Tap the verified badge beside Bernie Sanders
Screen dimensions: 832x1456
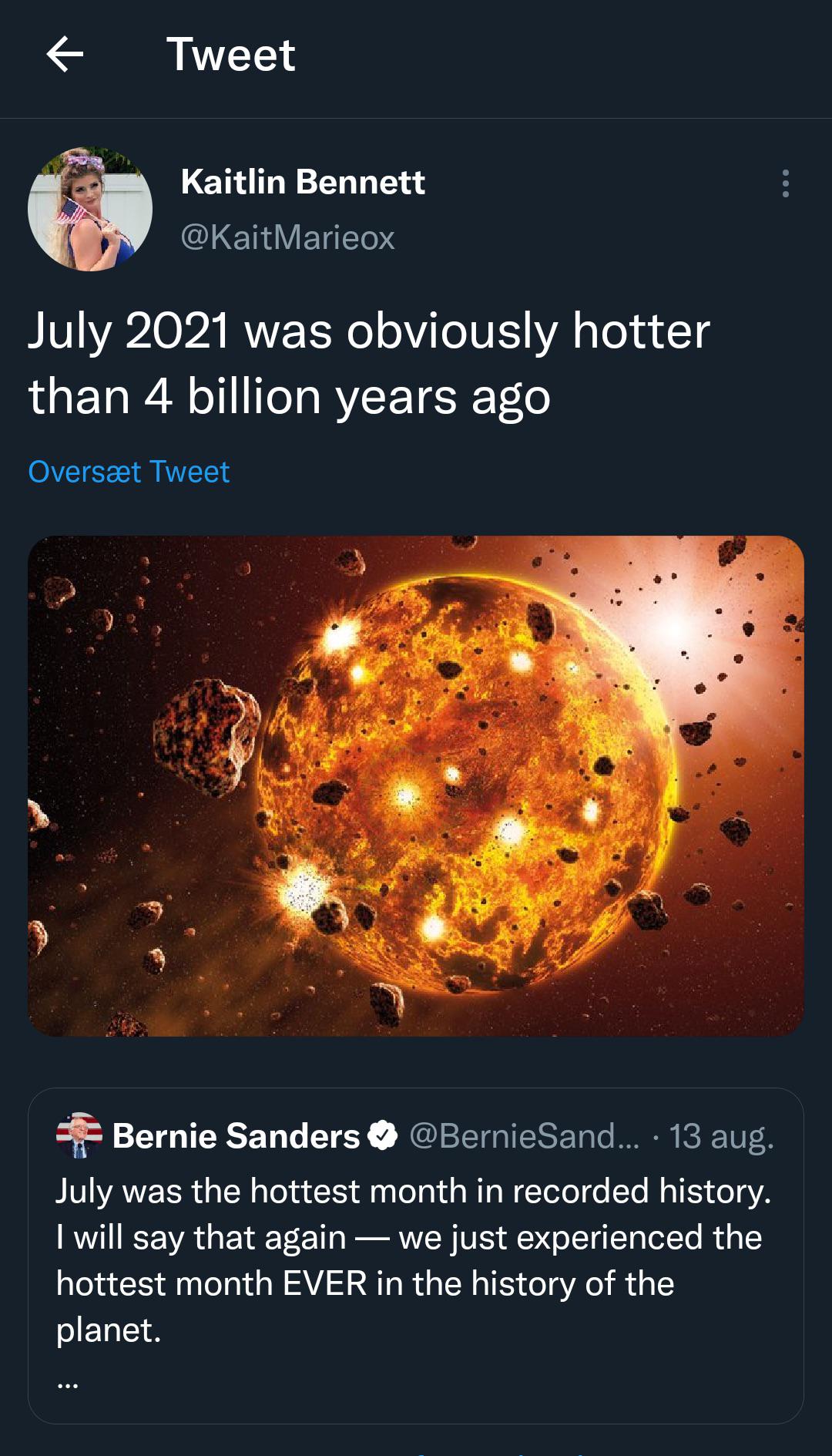(383, 1135)
